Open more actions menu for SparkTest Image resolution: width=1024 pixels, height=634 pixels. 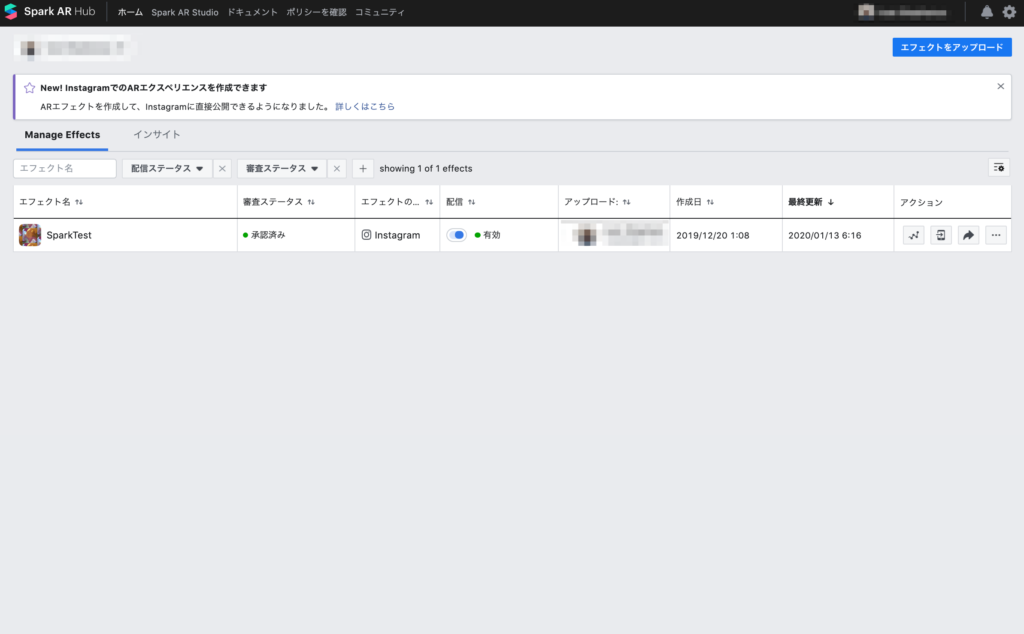tap(996, 235)
